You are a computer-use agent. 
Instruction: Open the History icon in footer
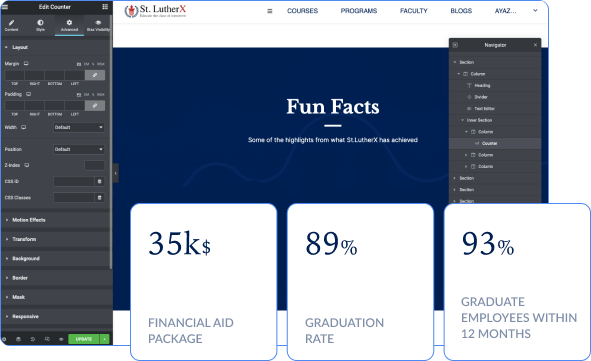tap(33, 339)
